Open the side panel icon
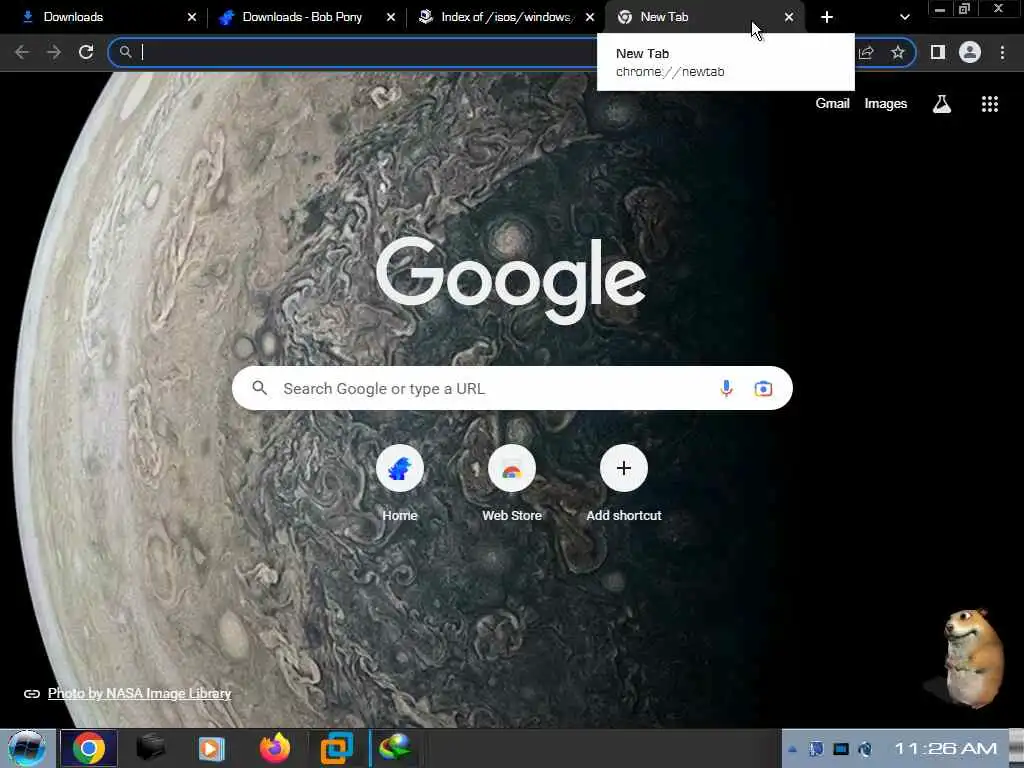 (x=938, y=52)
